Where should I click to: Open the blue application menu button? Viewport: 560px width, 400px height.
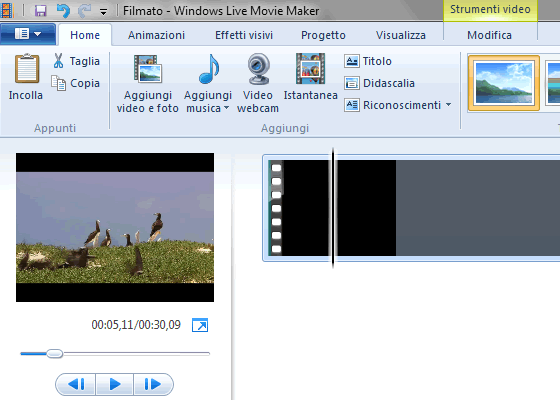[x=28, y=34]
